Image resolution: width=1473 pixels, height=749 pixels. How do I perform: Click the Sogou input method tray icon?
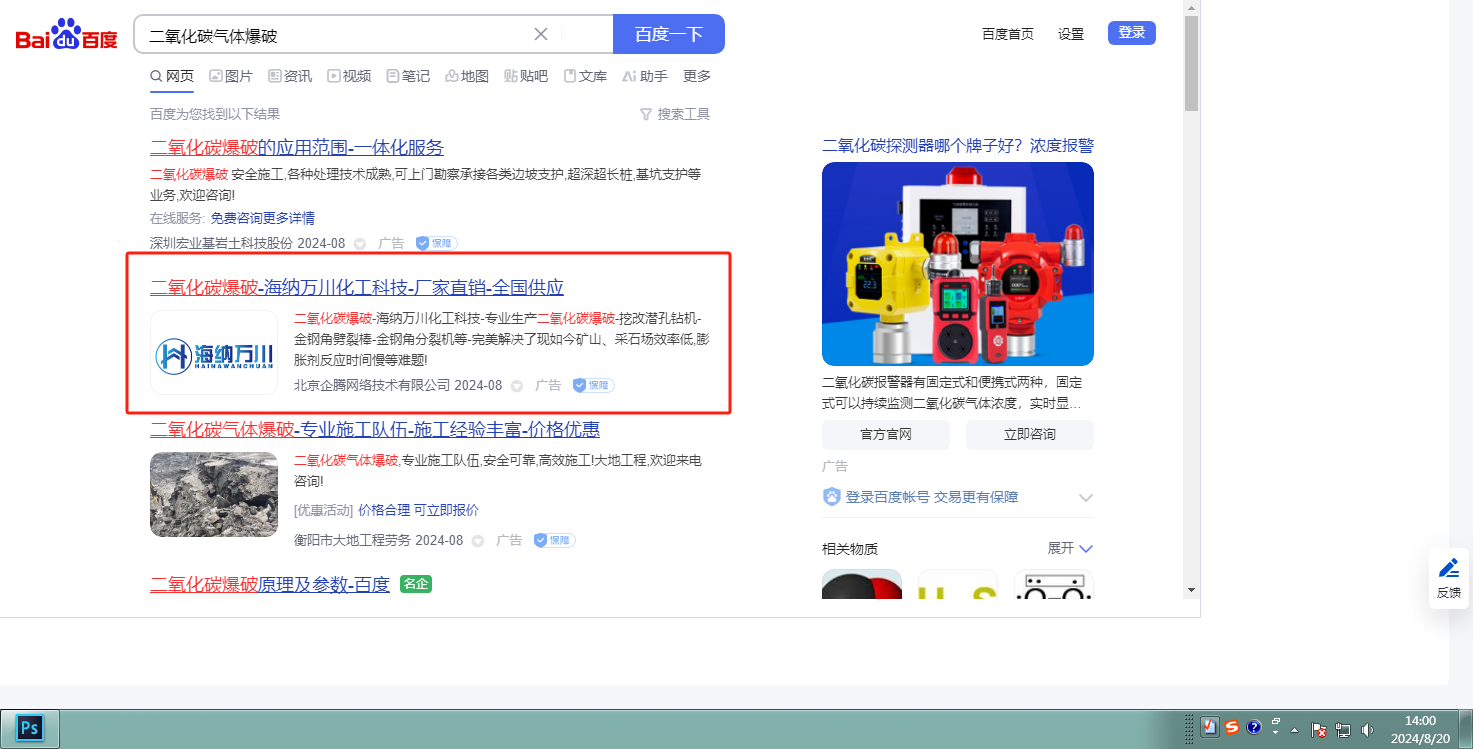pos(1232,728)
